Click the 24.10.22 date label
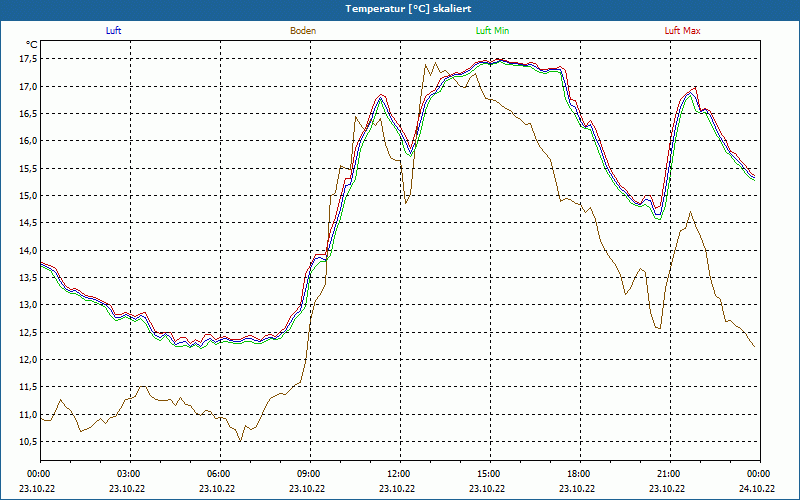Viewport: 800px width, 500px height. tap(757, 489)
